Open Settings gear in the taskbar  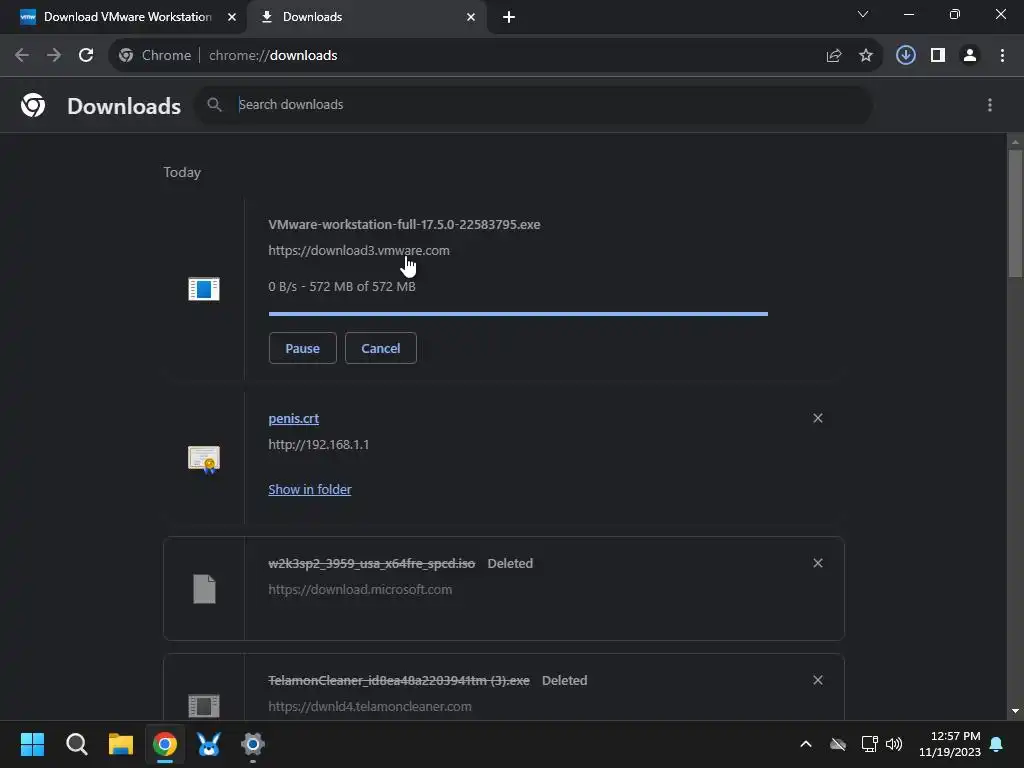click(253, 744)
